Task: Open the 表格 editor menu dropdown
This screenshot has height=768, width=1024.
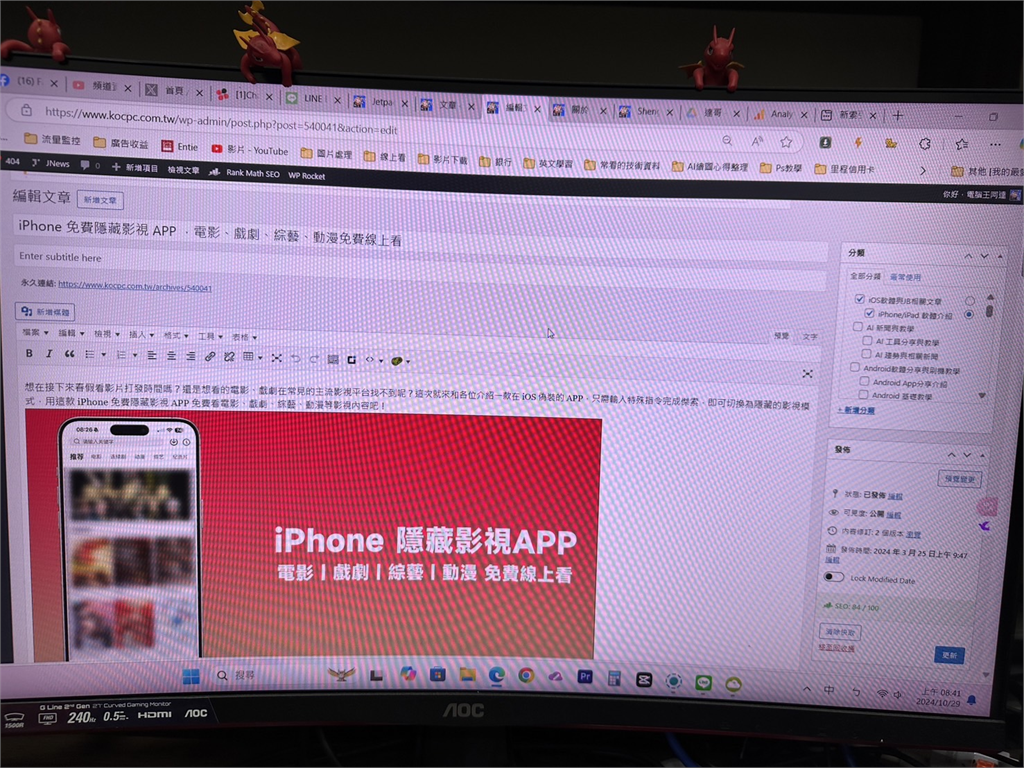Action: point(244,337)
